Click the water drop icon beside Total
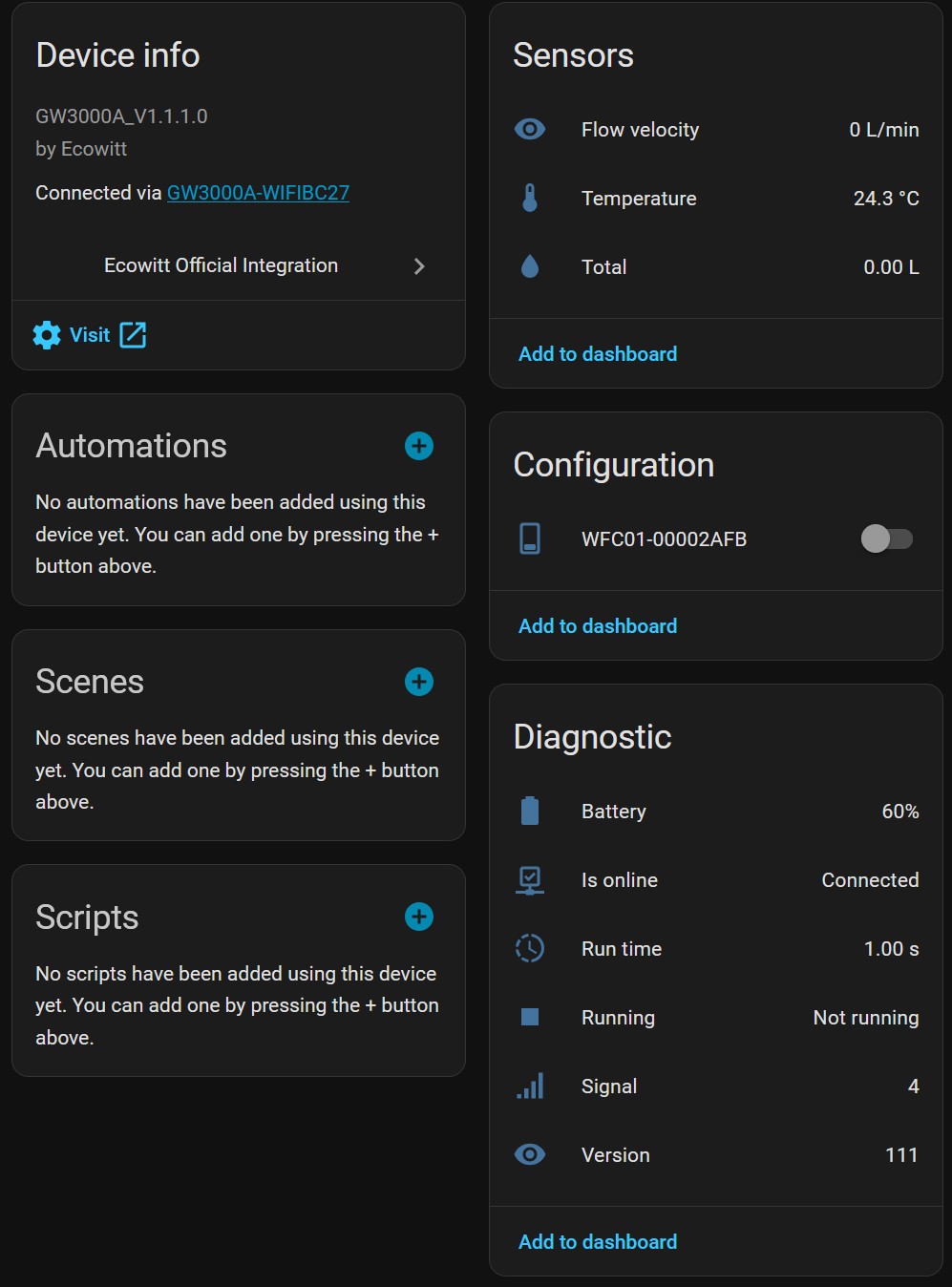The height and width of the screenshot is (1287, 952). [530, 267]
